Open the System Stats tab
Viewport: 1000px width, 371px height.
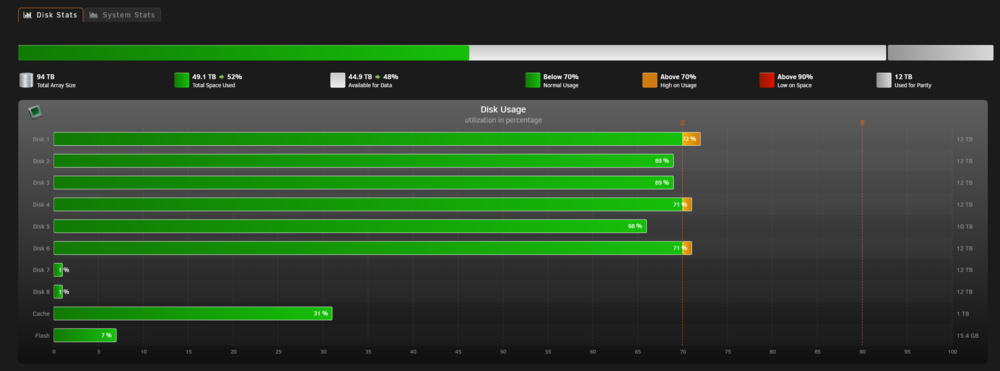tap(122, 15)
